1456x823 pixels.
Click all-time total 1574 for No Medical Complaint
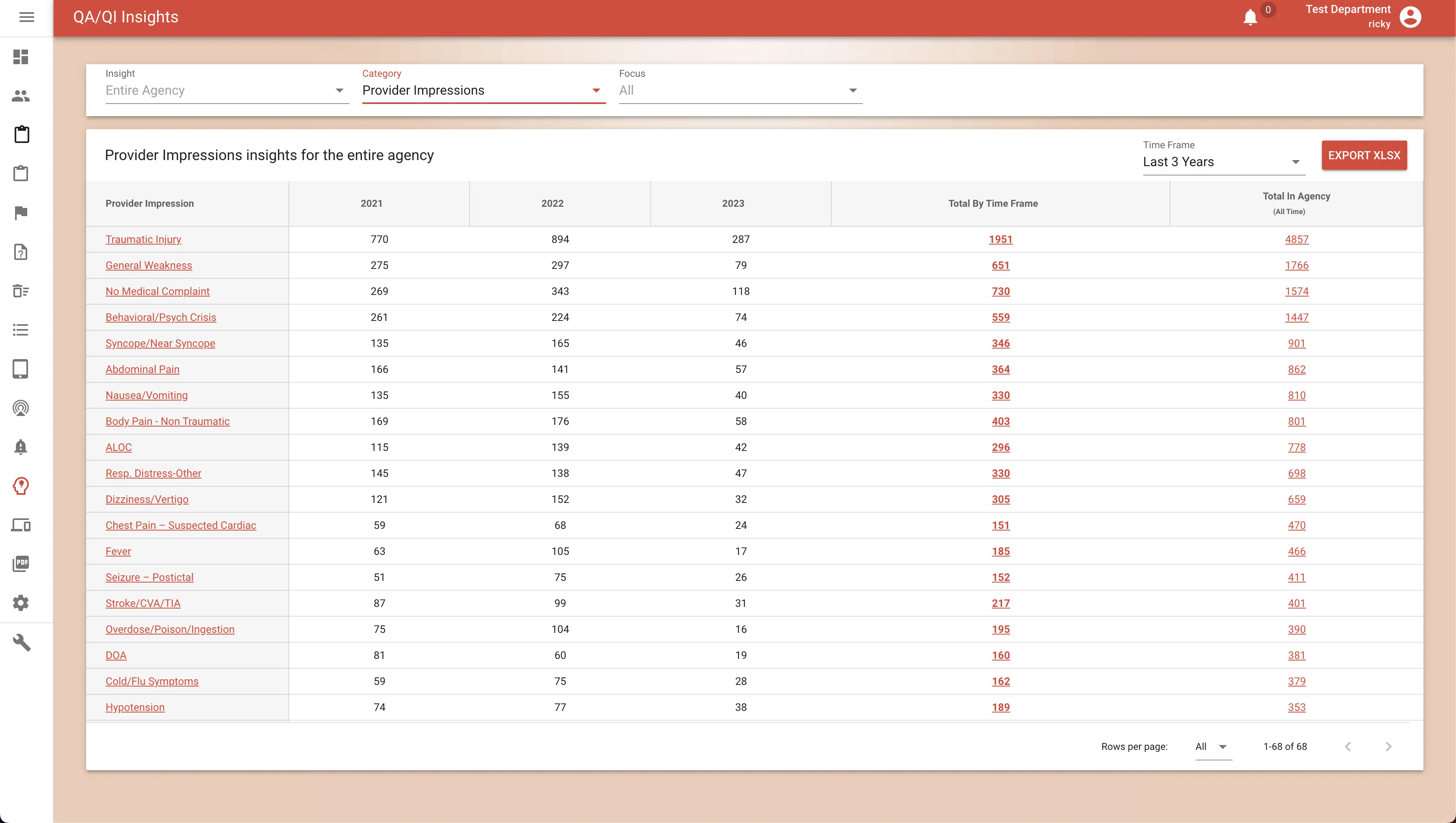coord(1297,291)
